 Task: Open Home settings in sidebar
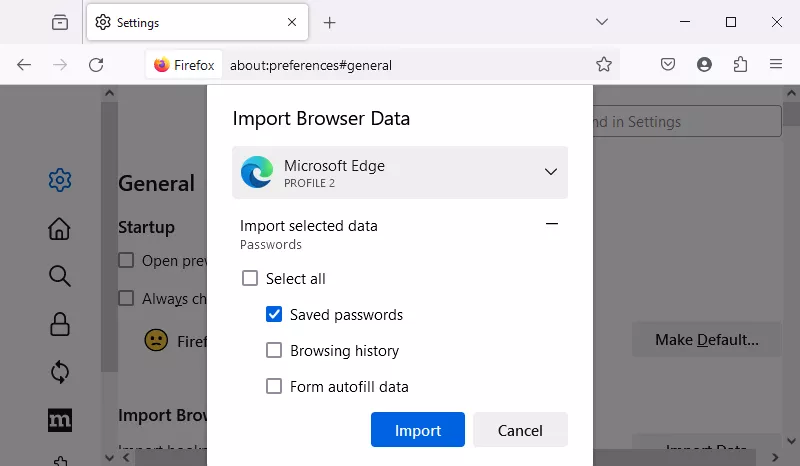click(59, 229)
